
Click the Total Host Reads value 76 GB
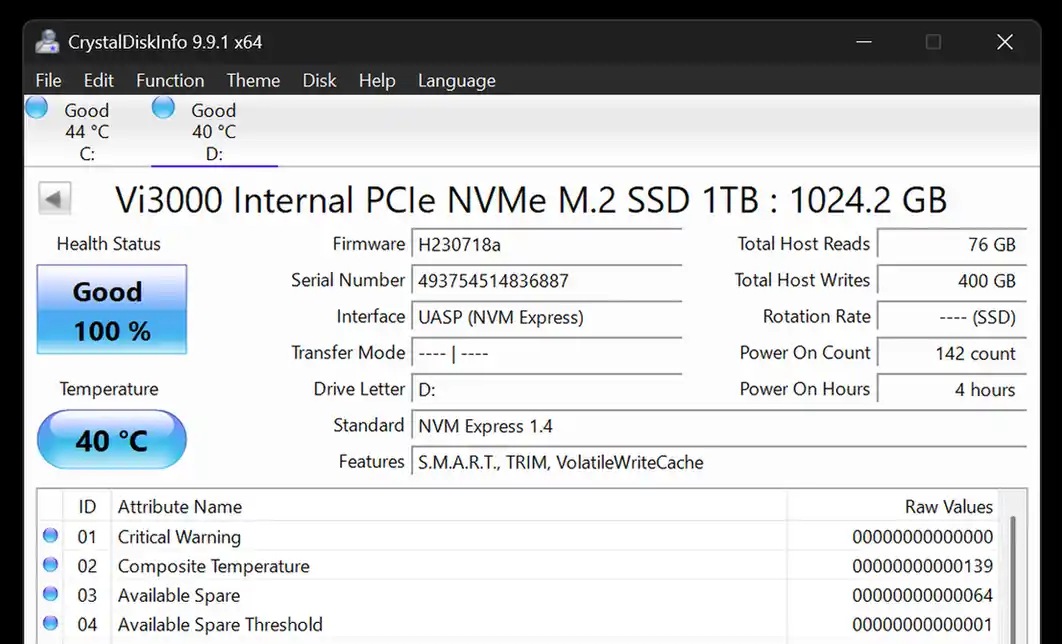[952, 244]
